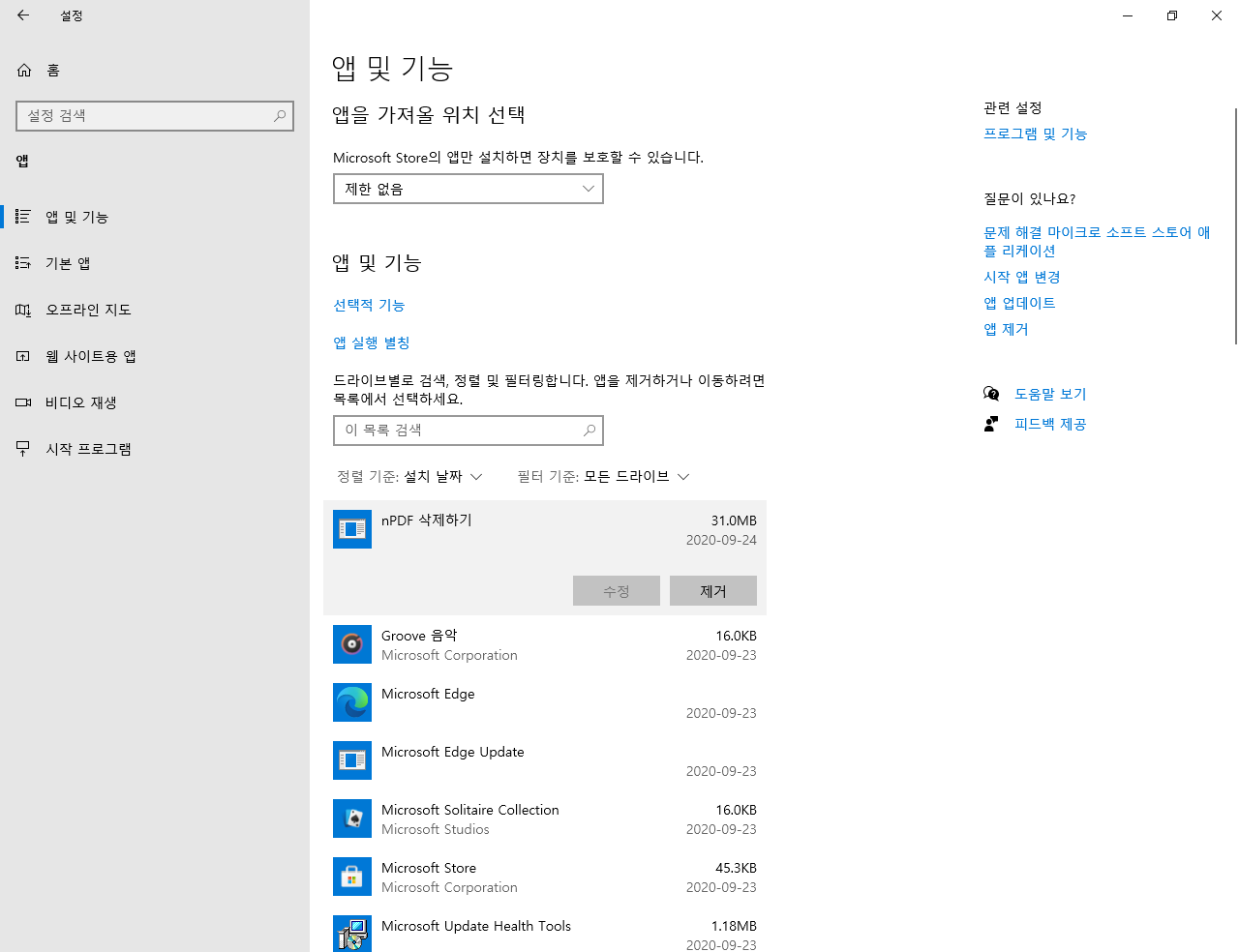Select the 기본 앱 sidebar icon
The height and width of the screenshot is (952, 1239).
pyautogui.click(x=23, y=263)
